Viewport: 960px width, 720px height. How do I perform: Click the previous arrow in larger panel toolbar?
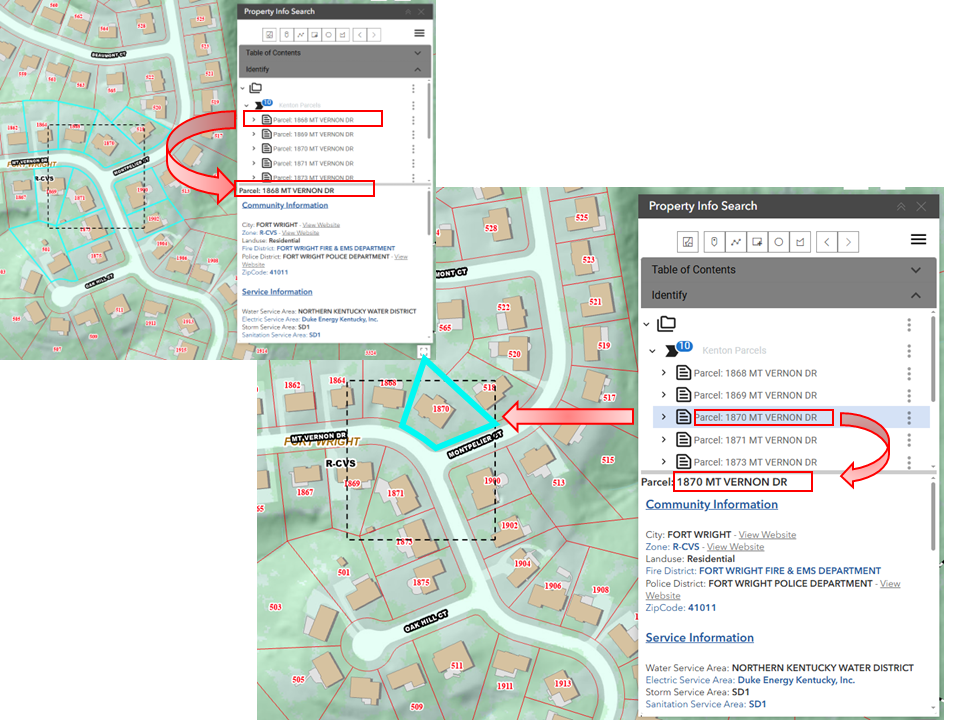pos(826,241)
